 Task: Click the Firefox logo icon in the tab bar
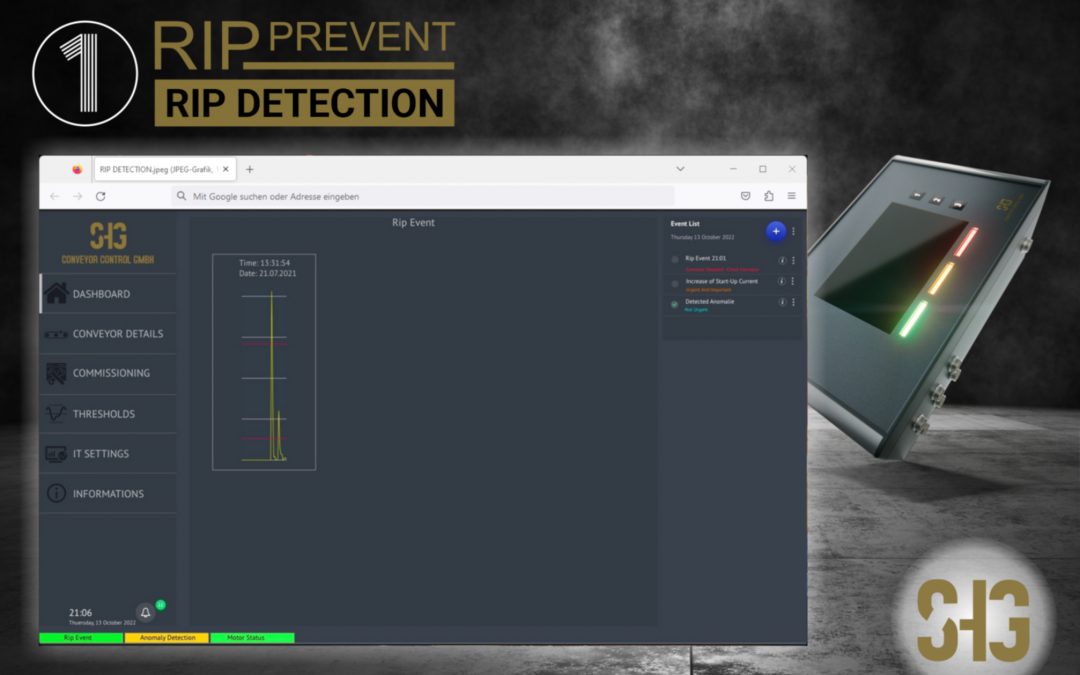pos(77,169)
